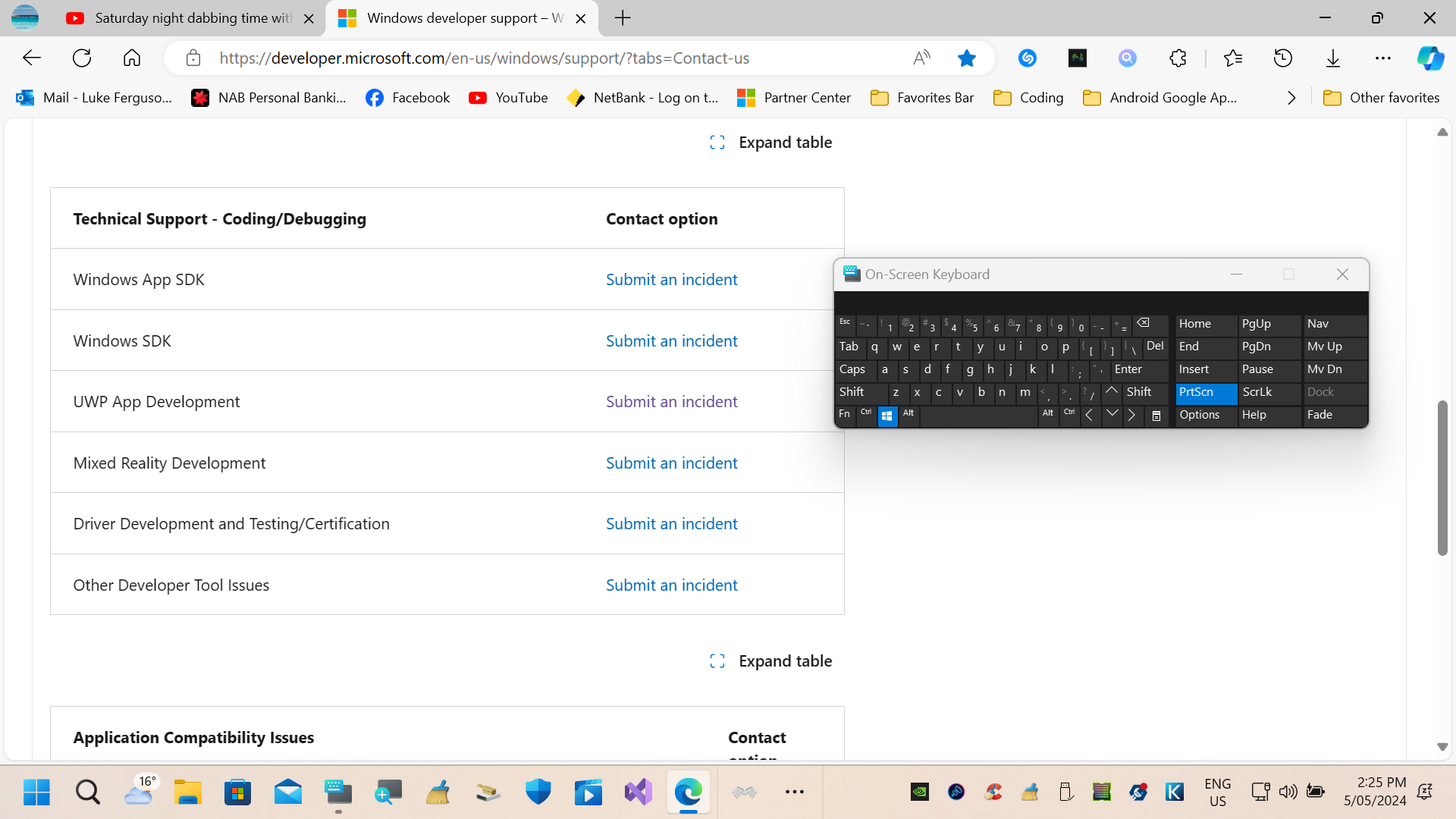1456x819 pixels.
Task: Open NetBank bookmark
Action: pyautogui.click(x=643, y=98)
